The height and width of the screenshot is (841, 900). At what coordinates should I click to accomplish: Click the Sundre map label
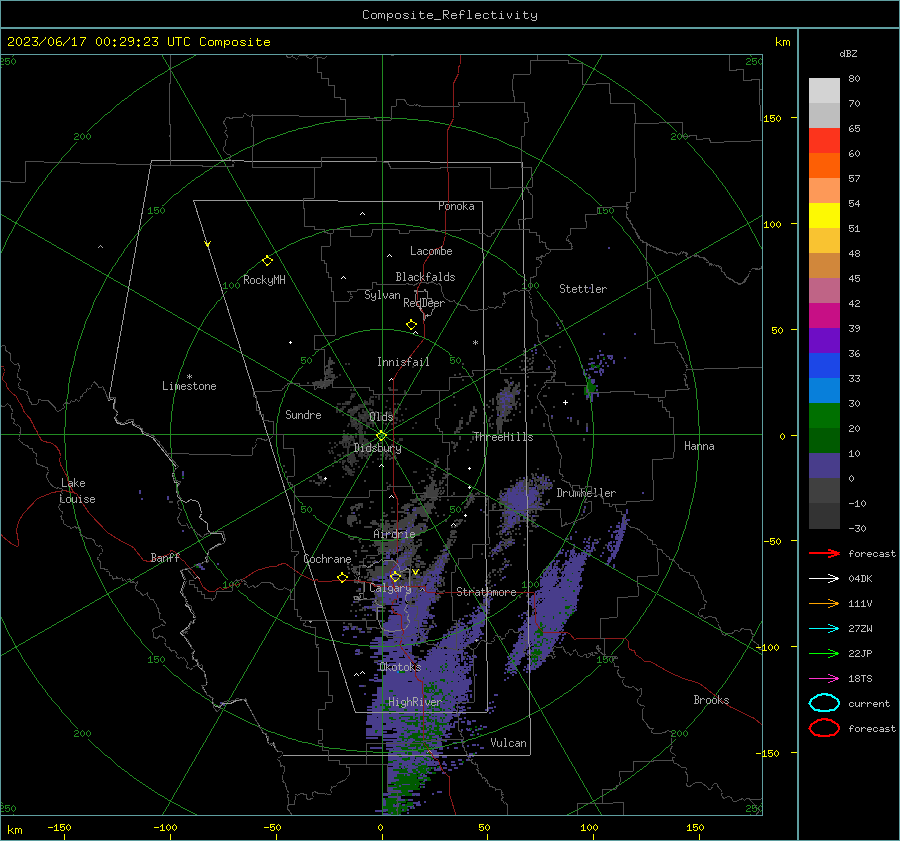303,414
